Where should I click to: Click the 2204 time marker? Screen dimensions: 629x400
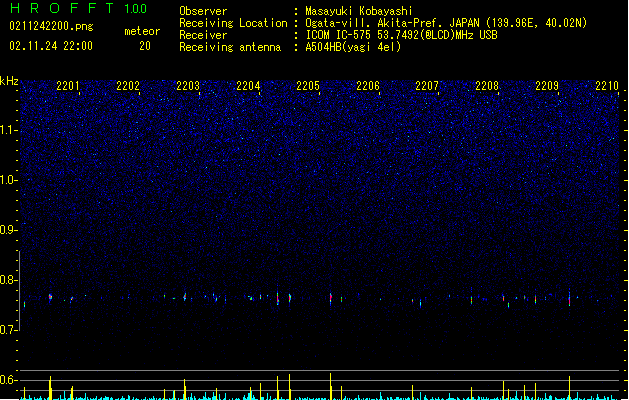pos(248,86)
